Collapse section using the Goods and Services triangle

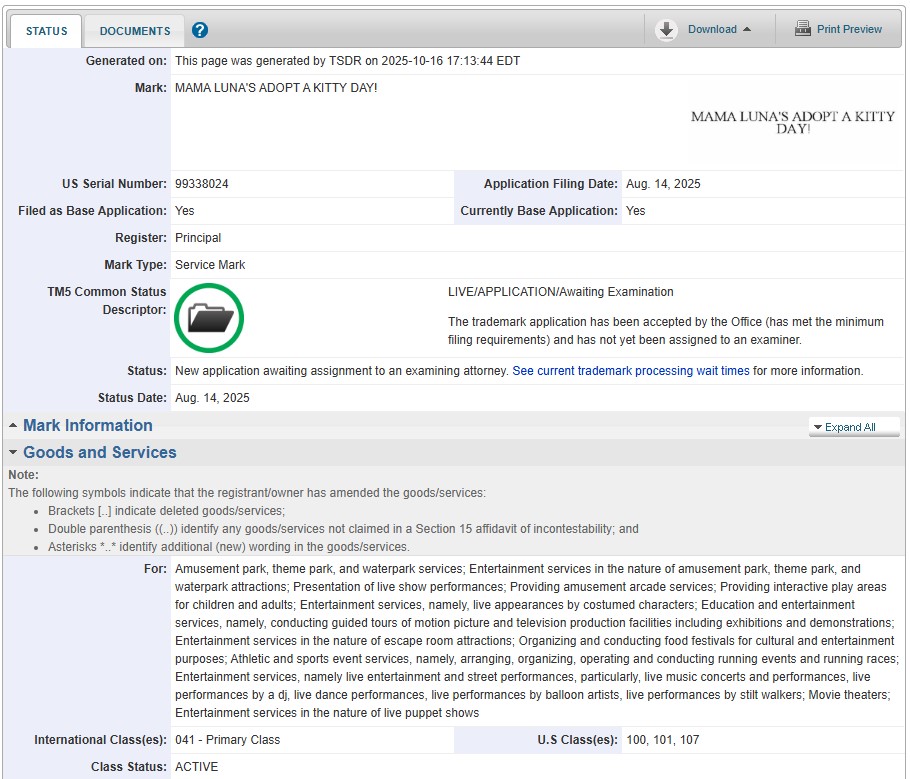click(13, 453)
